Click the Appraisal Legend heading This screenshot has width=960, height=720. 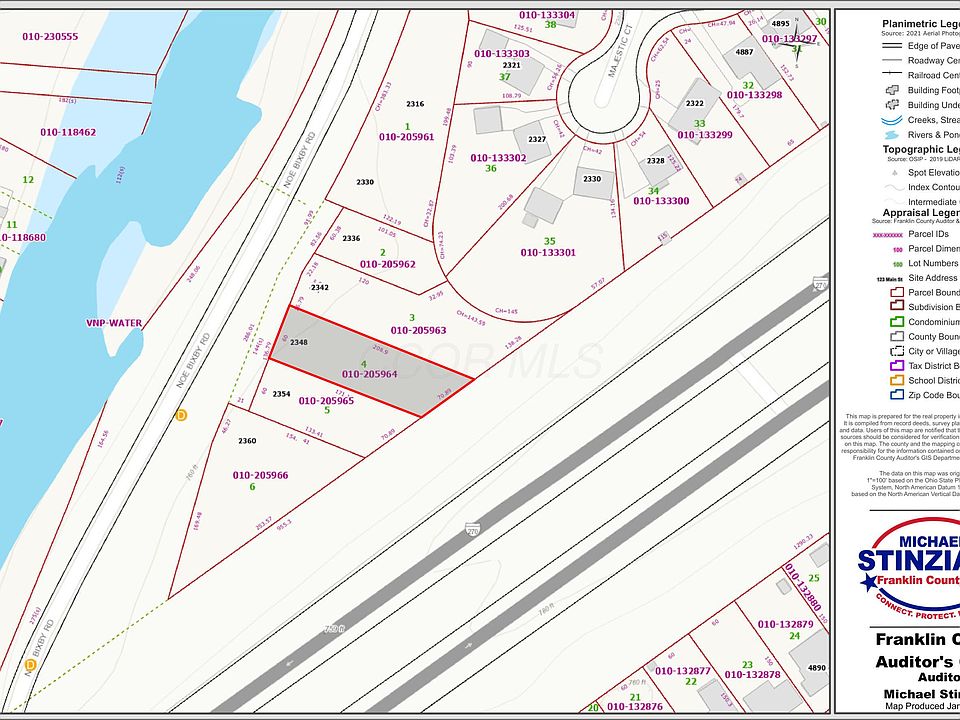(921, 213)
